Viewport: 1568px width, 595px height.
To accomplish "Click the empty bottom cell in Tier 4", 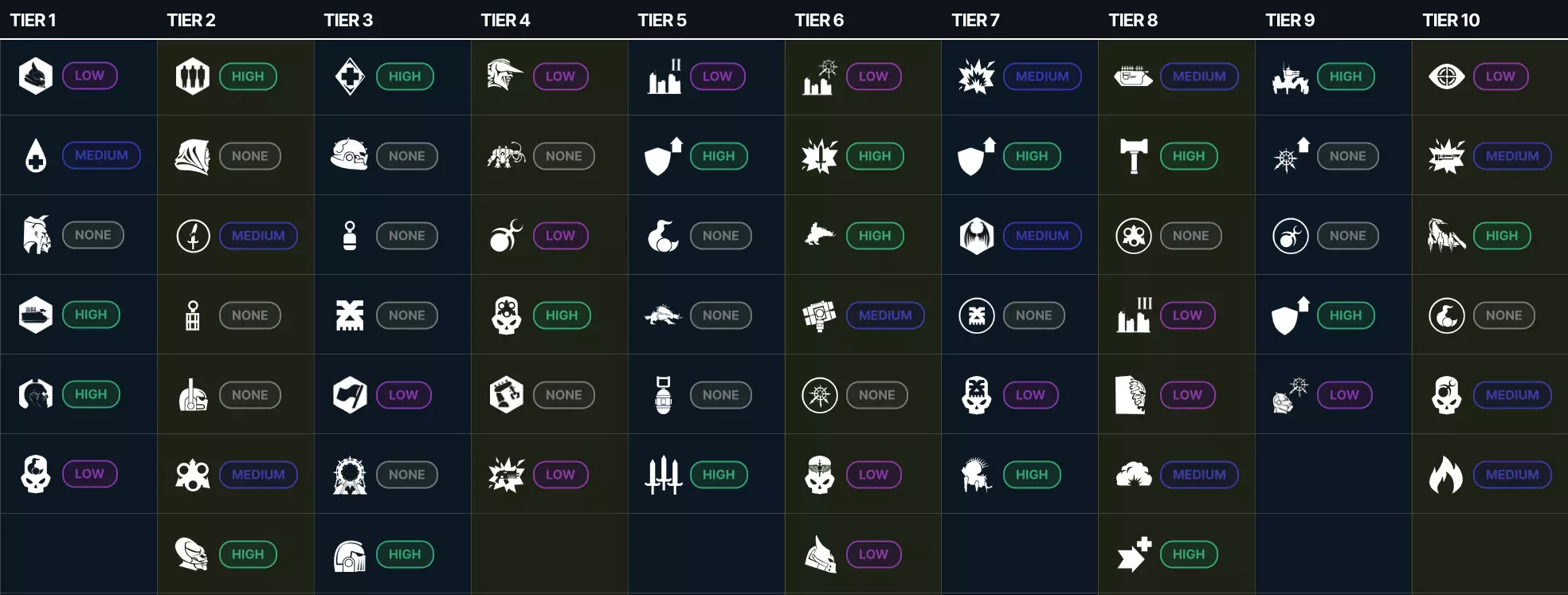I will [x=549, y=554].
